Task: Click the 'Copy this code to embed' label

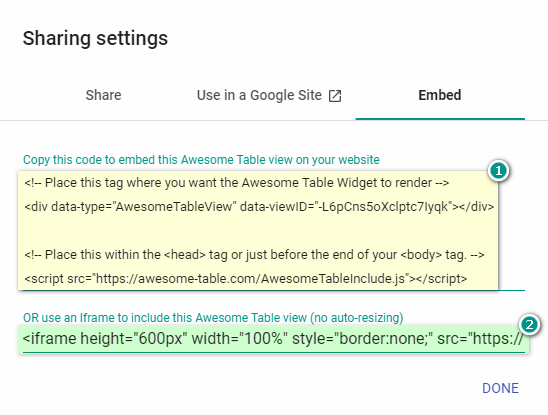Action: coord(201,160)
